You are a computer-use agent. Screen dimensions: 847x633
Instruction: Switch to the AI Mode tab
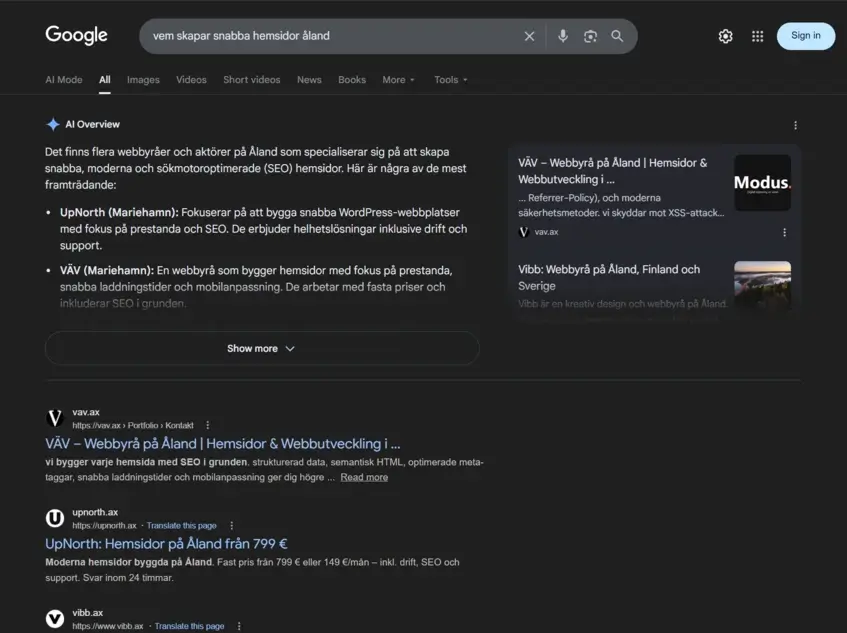[64, 80]
